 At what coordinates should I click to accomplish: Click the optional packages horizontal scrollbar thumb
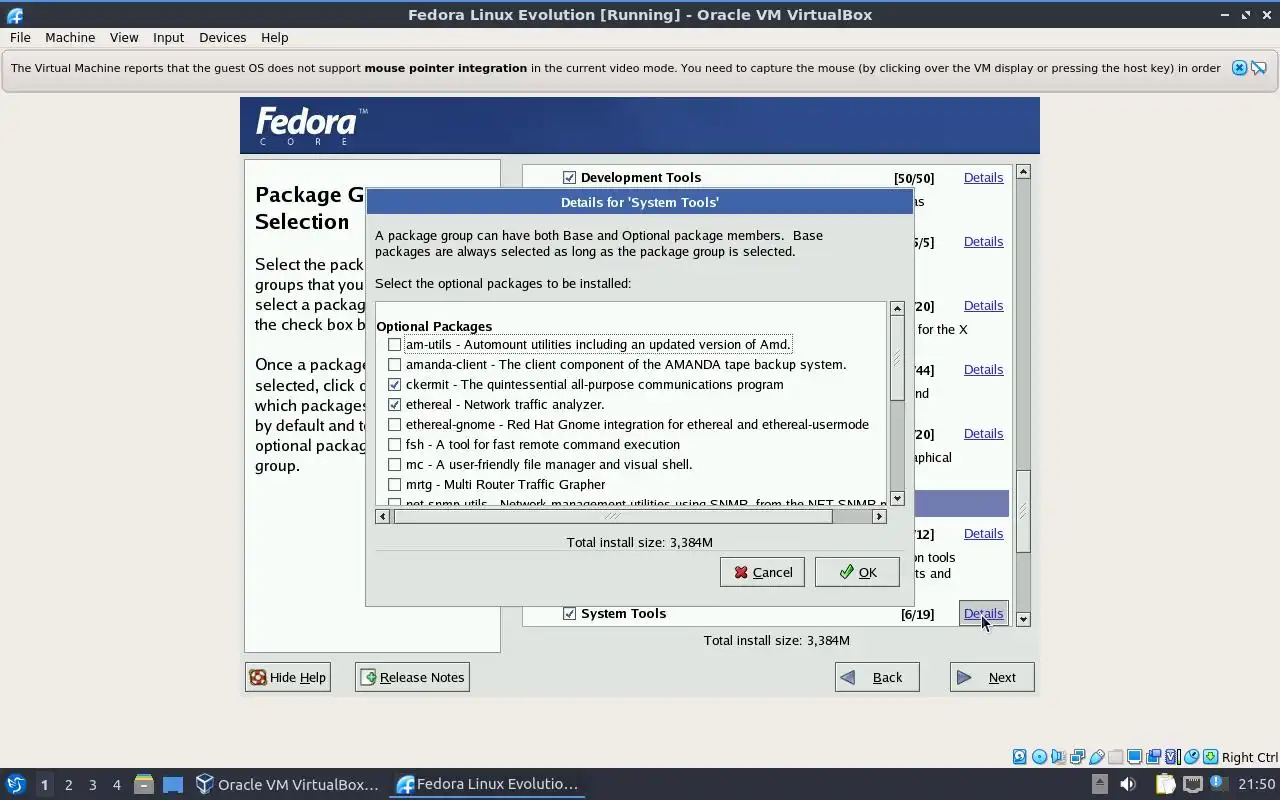[x=613, y=516]
